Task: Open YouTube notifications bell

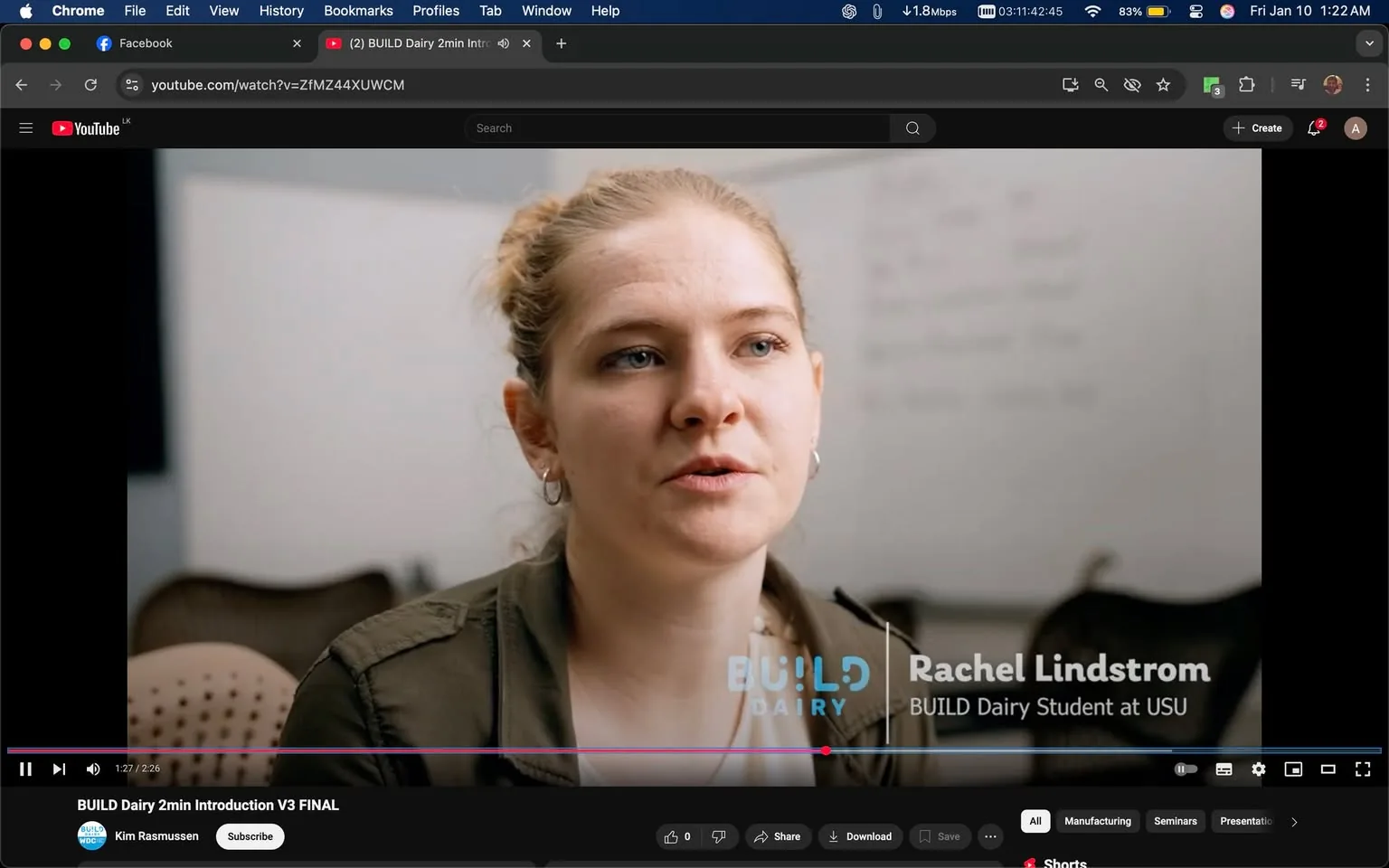Action: click(x=1314, y=128)
